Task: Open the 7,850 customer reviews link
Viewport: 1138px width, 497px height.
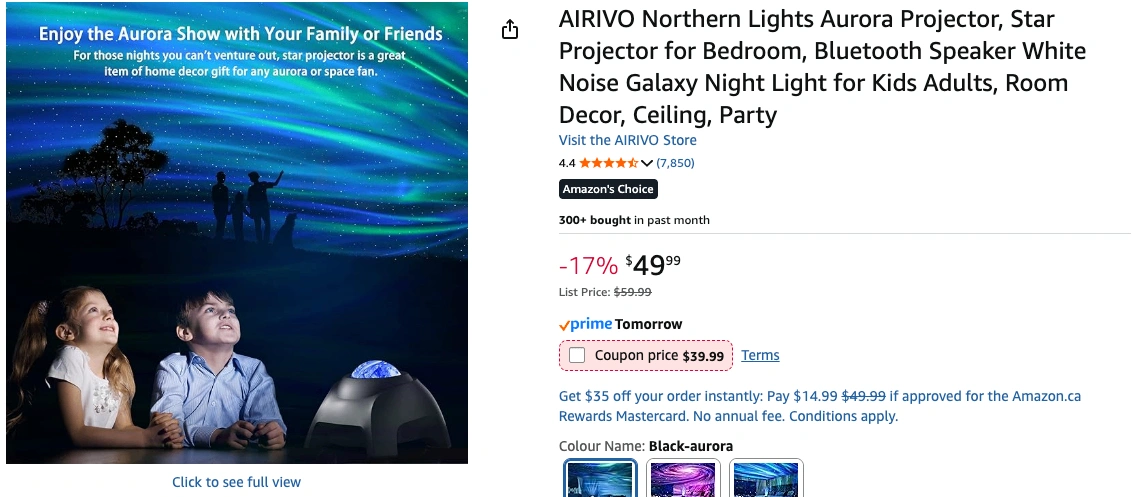Action: point(675,163)
